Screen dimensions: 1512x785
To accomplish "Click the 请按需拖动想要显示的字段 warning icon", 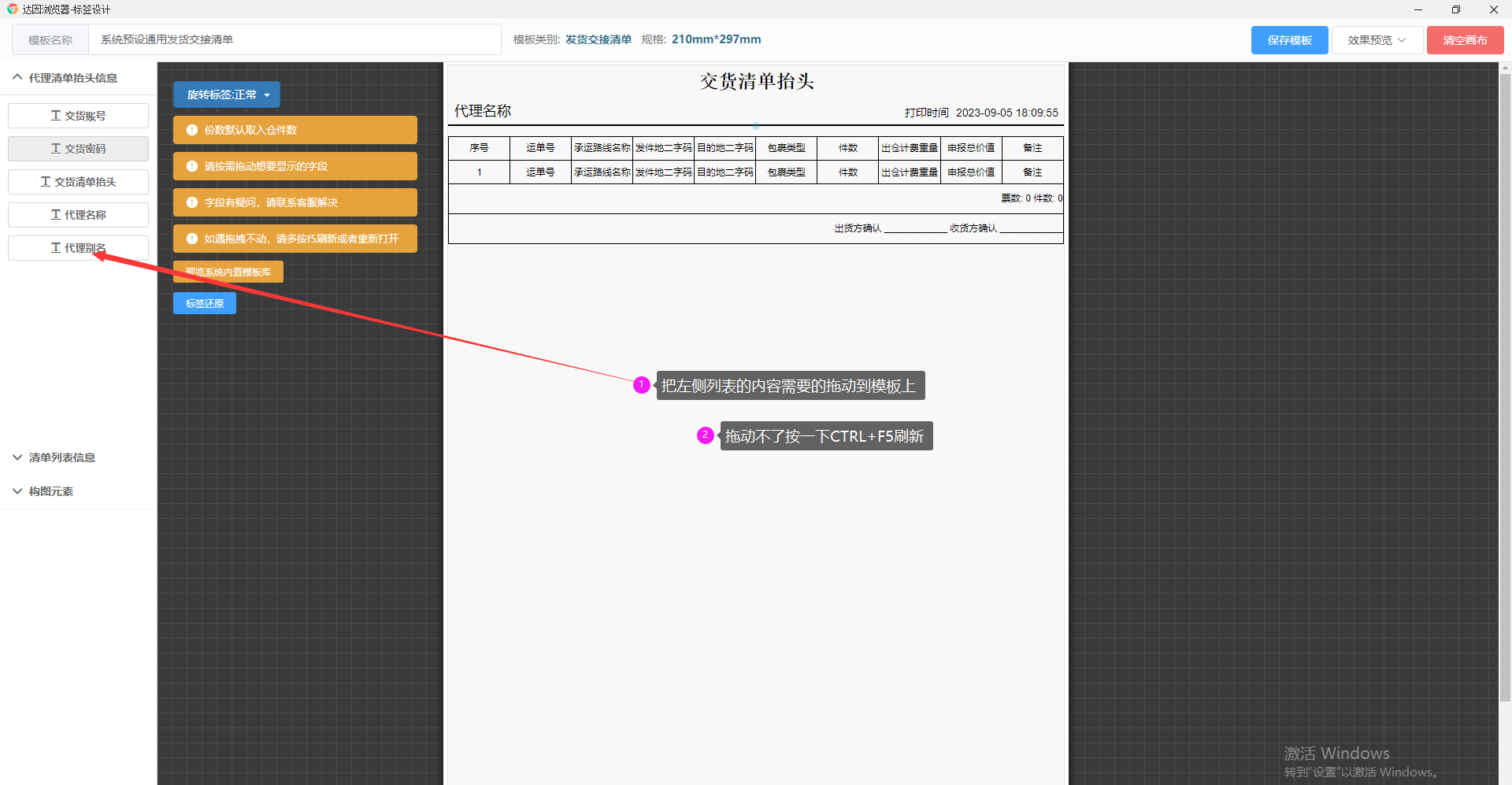I will click(x=191, y=166).
